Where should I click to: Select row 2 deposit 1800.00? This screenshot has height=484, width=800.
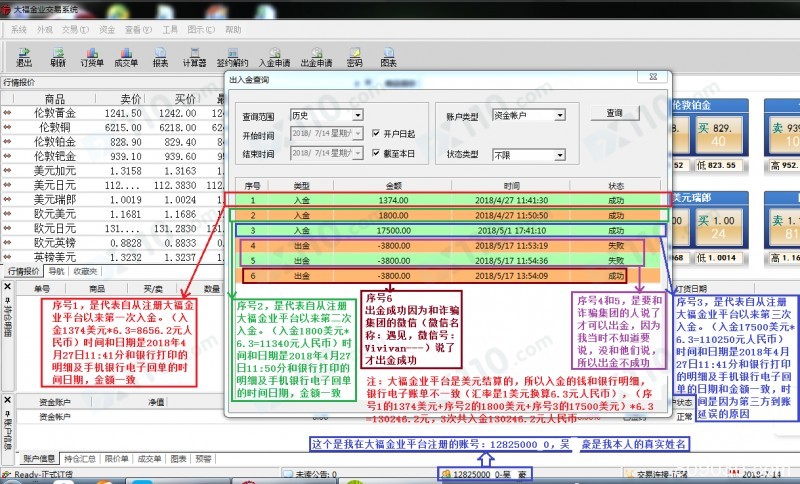pyautogui.click(x=448, y=215)
